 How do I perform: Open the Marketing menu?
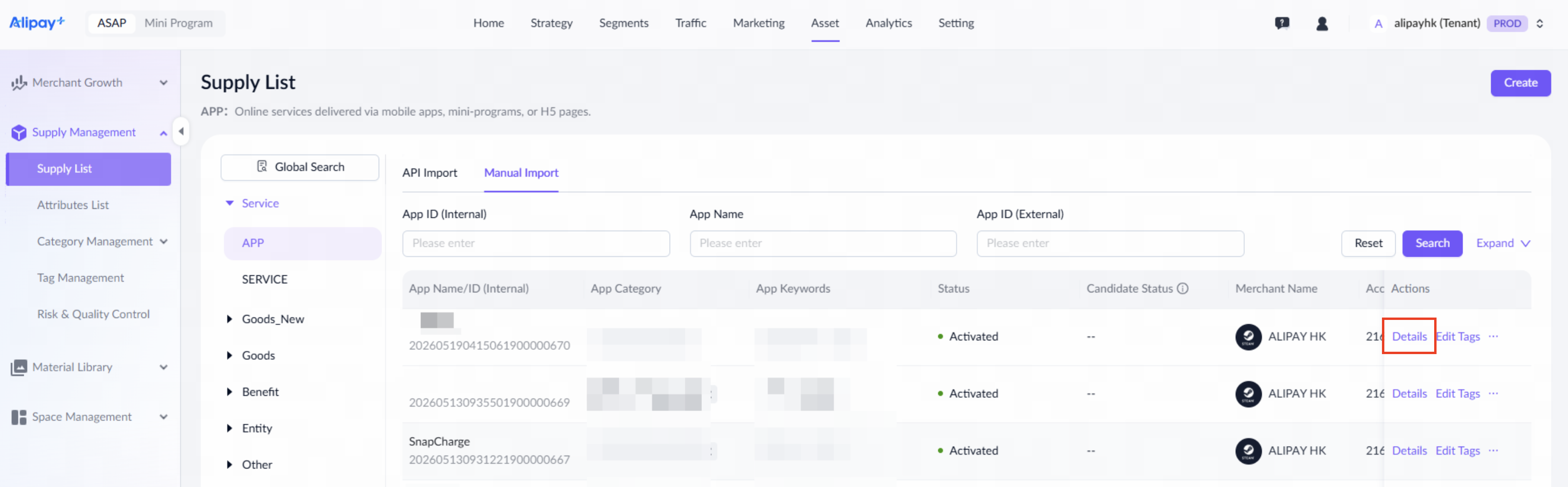point(758,23)
